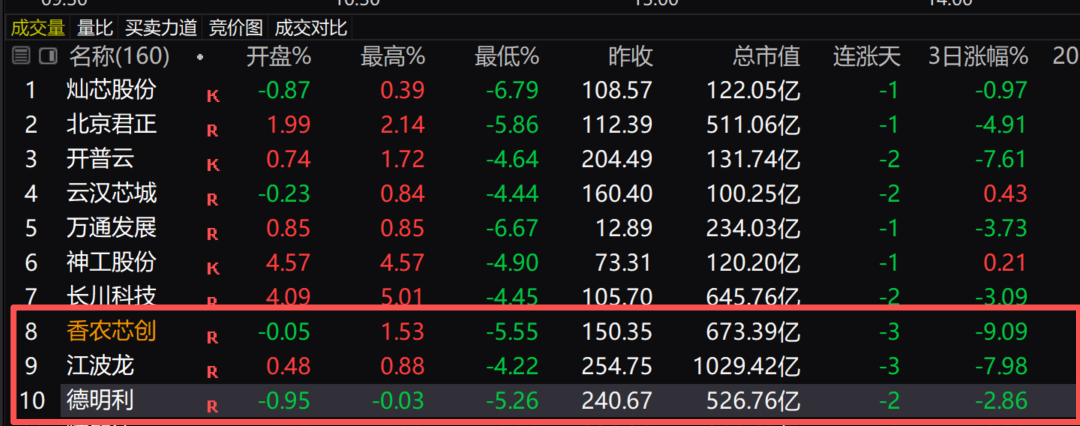Switch to the 成交量 tab
This screenshot has height=426, width=1080.
pyautogui.click(x=39, y=28)
